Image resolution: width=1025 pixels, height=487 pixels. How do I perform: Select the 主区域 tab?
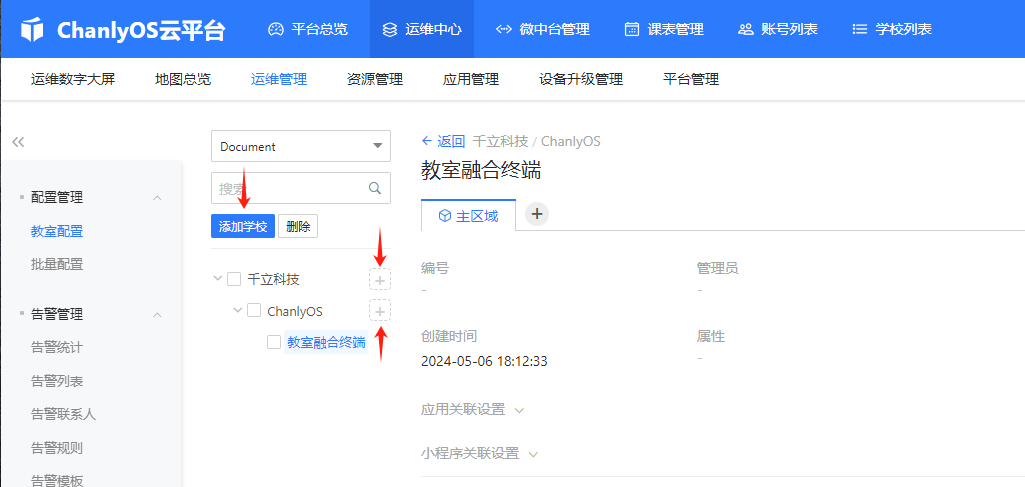point(468,215)
